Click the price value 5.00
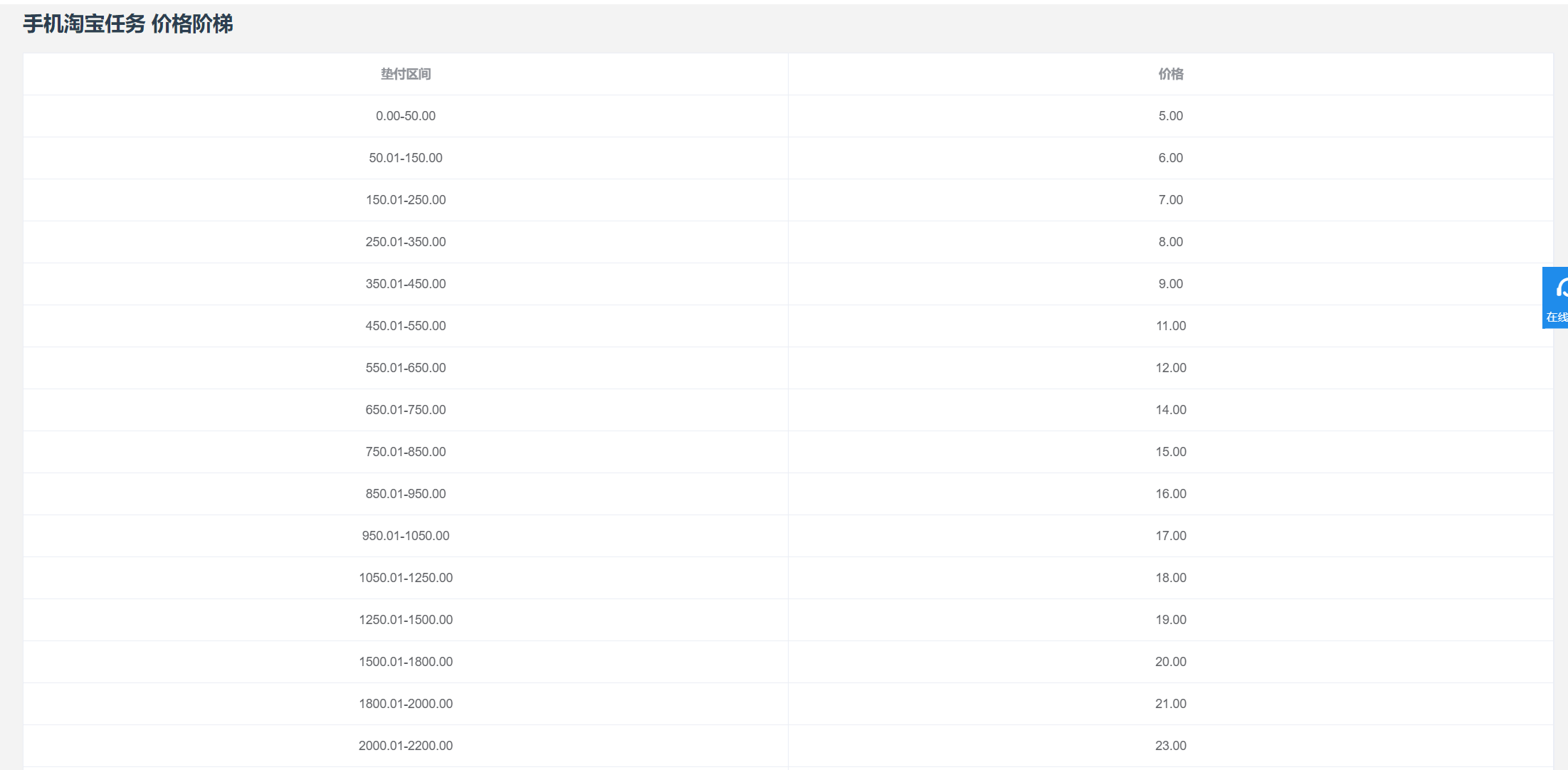This screenshot has height=770, width=1568. [x=1171, y=116]
